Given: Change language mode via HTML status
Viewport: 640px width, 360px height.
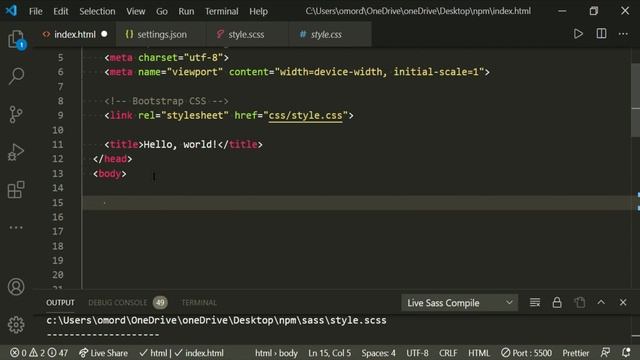Looking at the screenshot, I should tap(479, 353).
